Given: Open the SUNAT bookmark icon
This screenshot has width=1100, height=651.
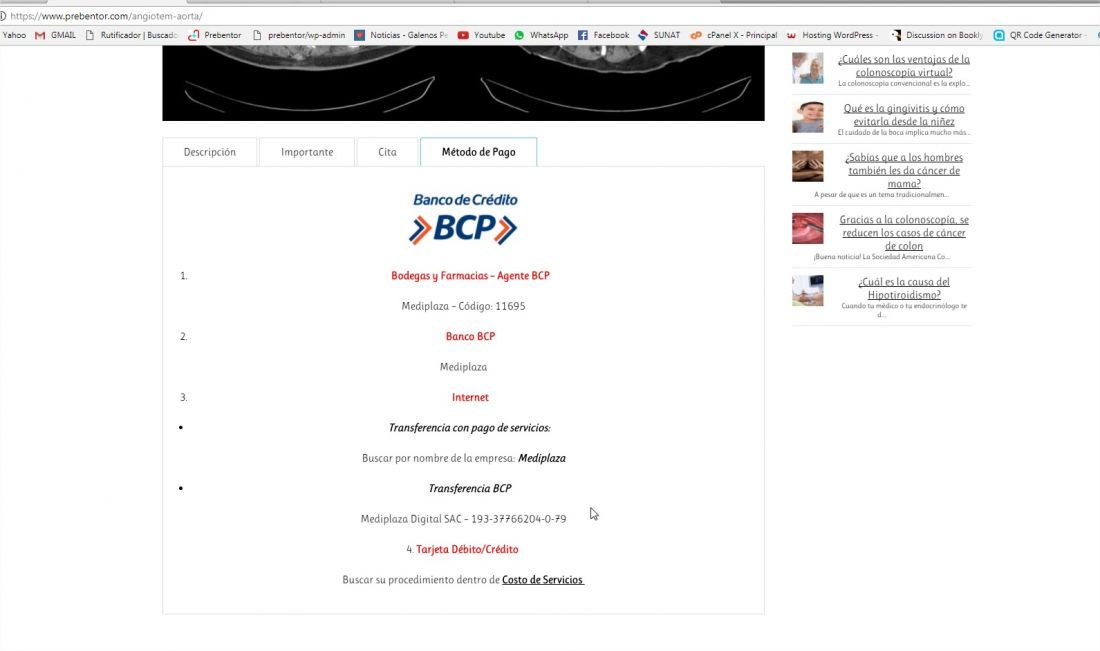Looking at the screenshot, I should tap(643, 35).
